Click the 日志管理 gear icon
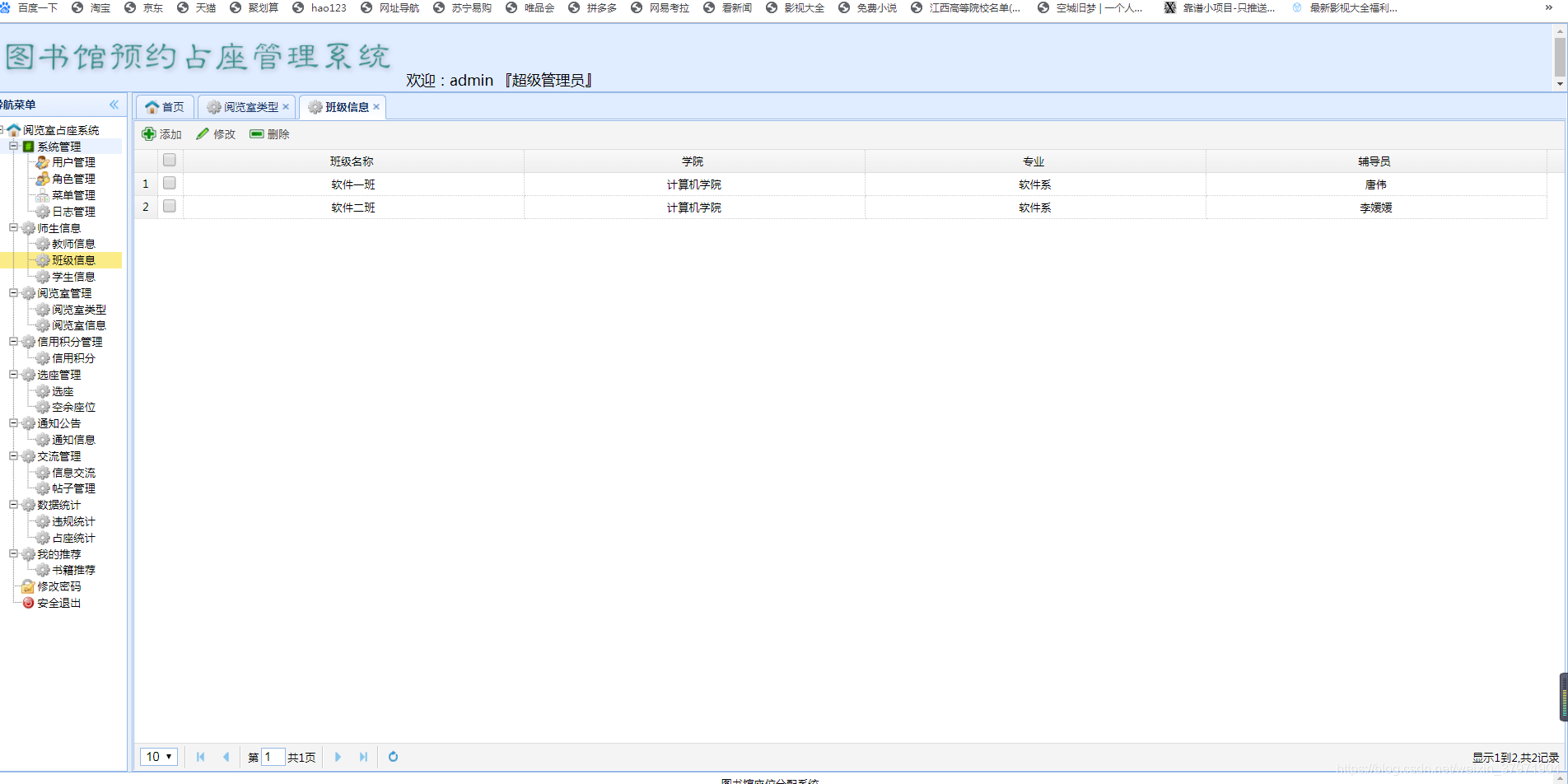 (x=43, y=212)
